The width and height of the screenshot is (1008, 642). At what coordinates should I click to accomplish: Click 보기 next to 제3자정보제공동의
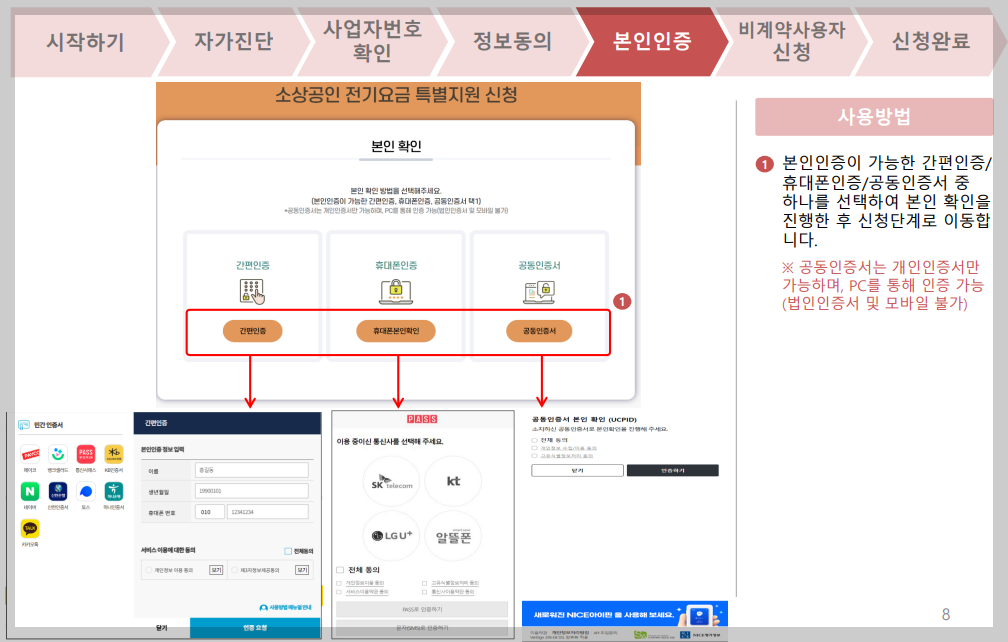click(x=302, y=570)
